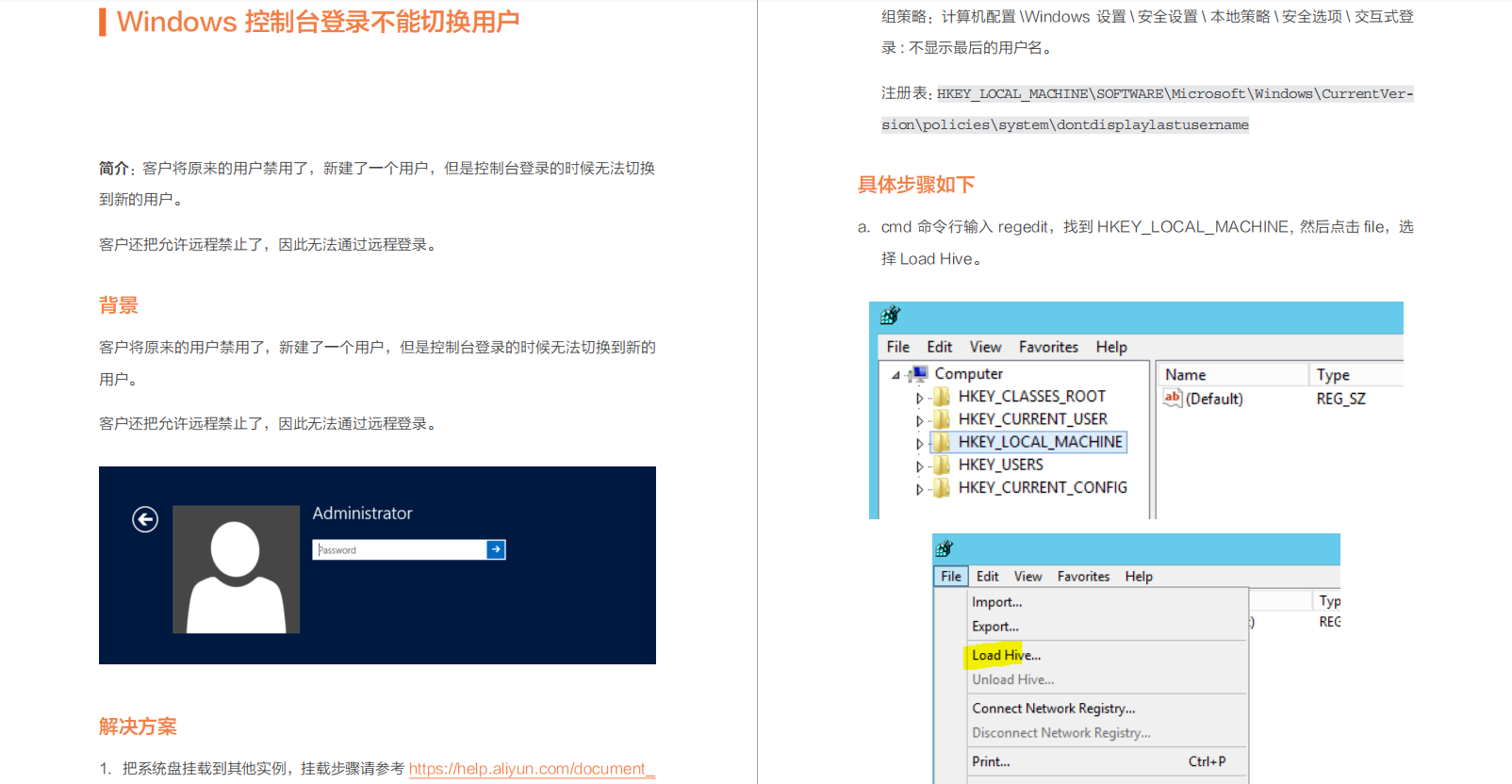Viewport: 1512px width, 784px height.
Task: Select HKEY_CURRENT_USER key
Action: pos(1032,419)
